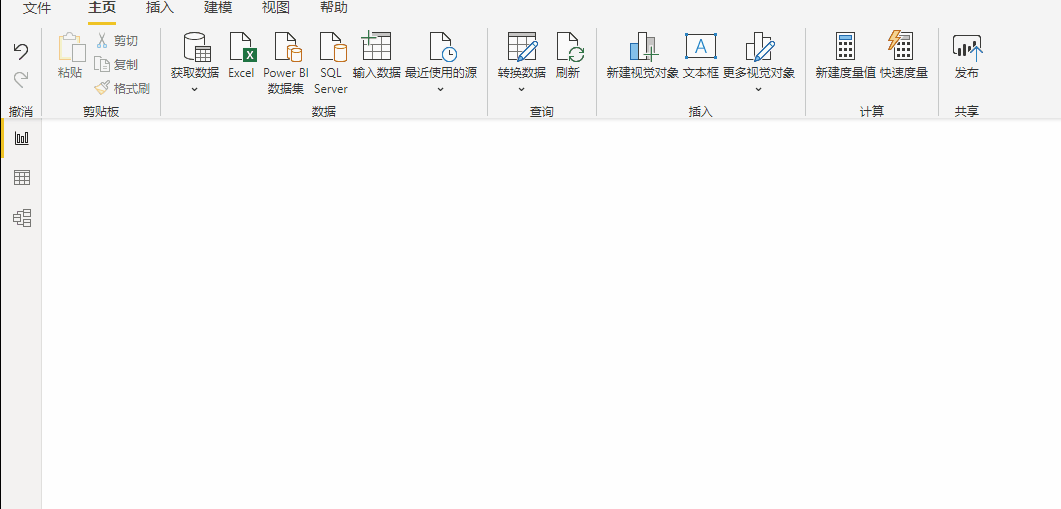Open the 帮助 ribbon tab
The height and width of the screenshot is (509, 1061).
click(334, 9)
